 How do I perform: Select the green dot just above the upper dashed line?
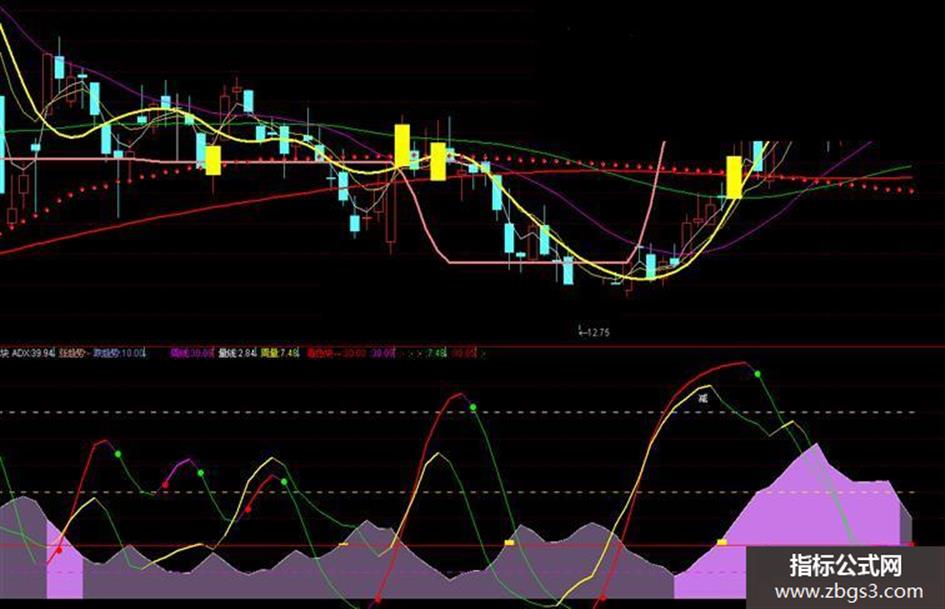point(473,408)
